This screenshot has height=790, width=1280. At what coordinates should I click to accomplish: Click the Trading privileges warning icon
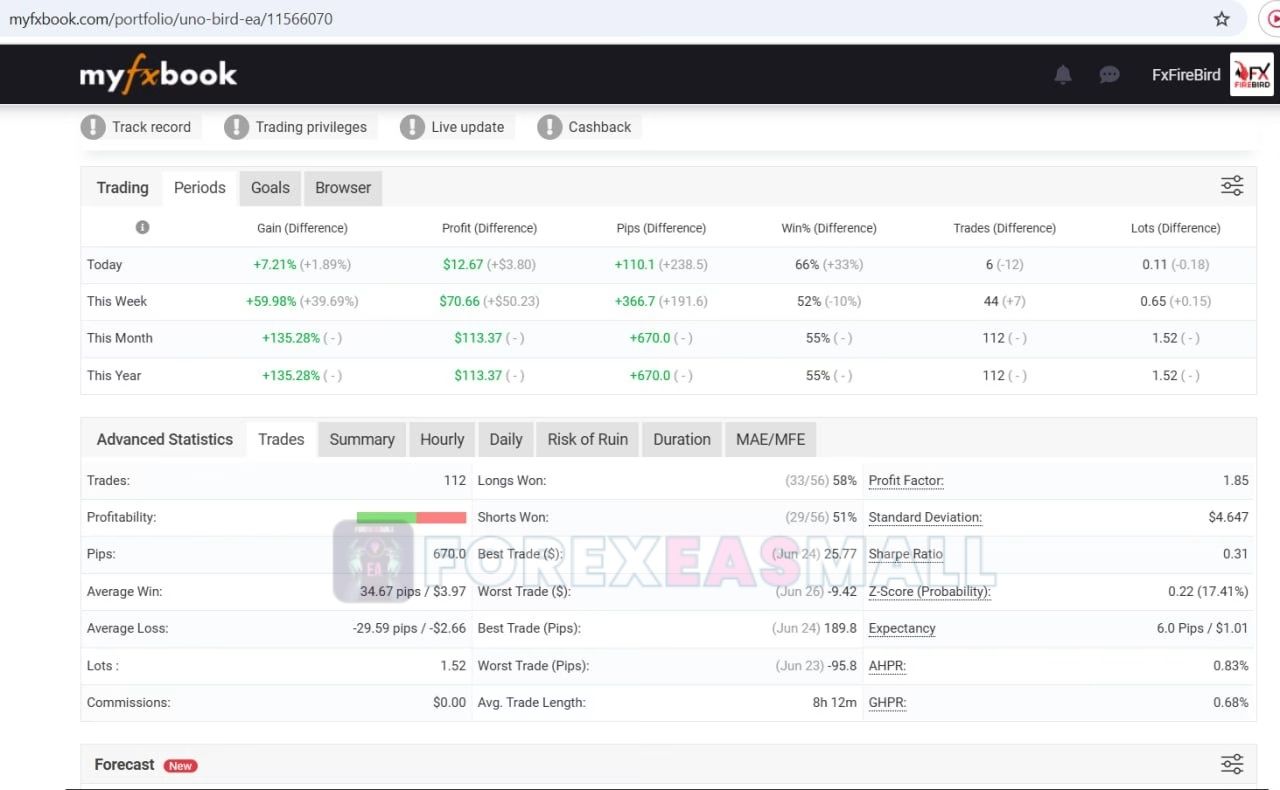click(x=236, y=127)
